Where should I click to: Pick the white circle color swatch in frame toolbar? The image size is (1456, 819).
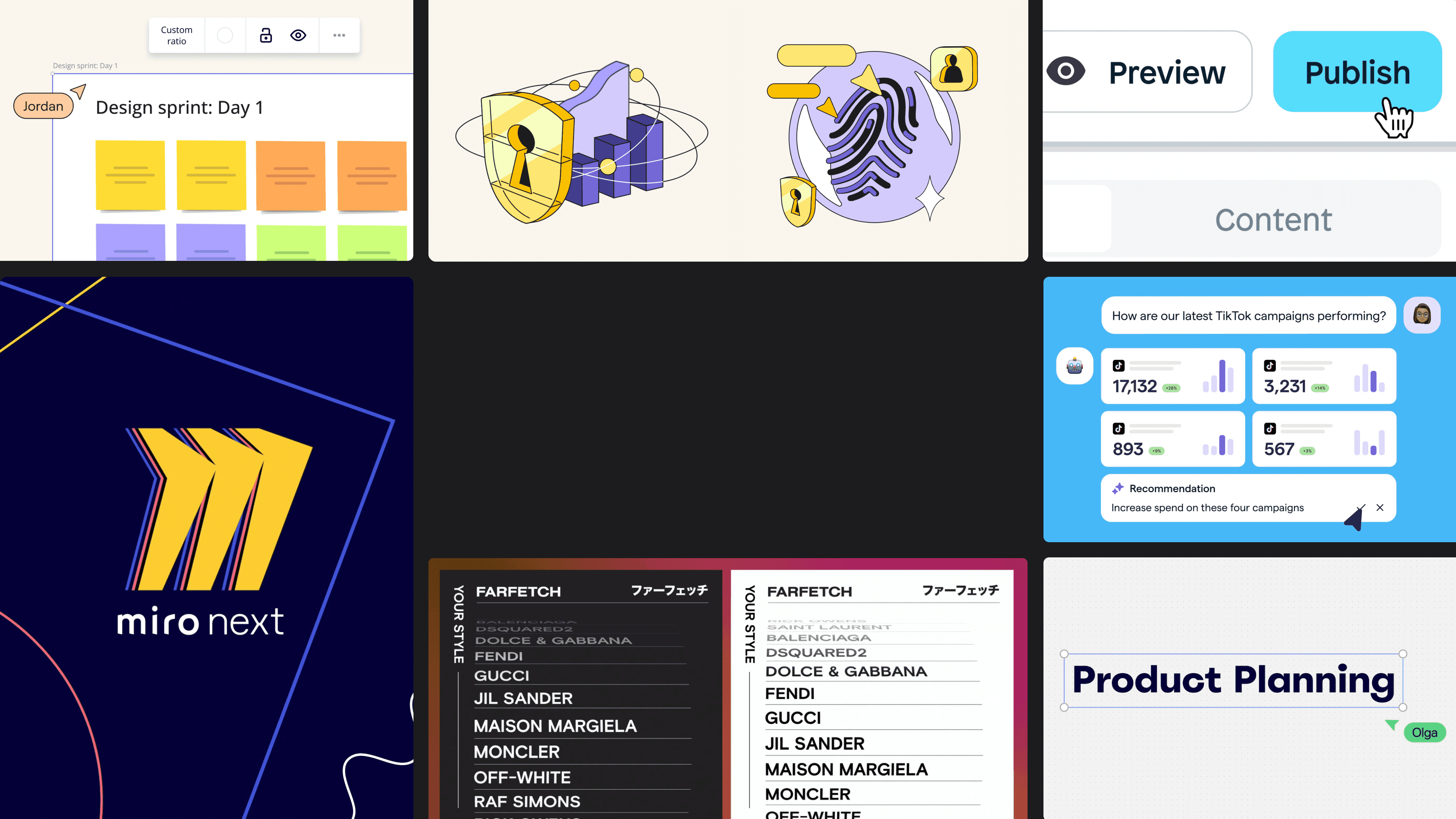pyautogui.click(x=225, y=36)
